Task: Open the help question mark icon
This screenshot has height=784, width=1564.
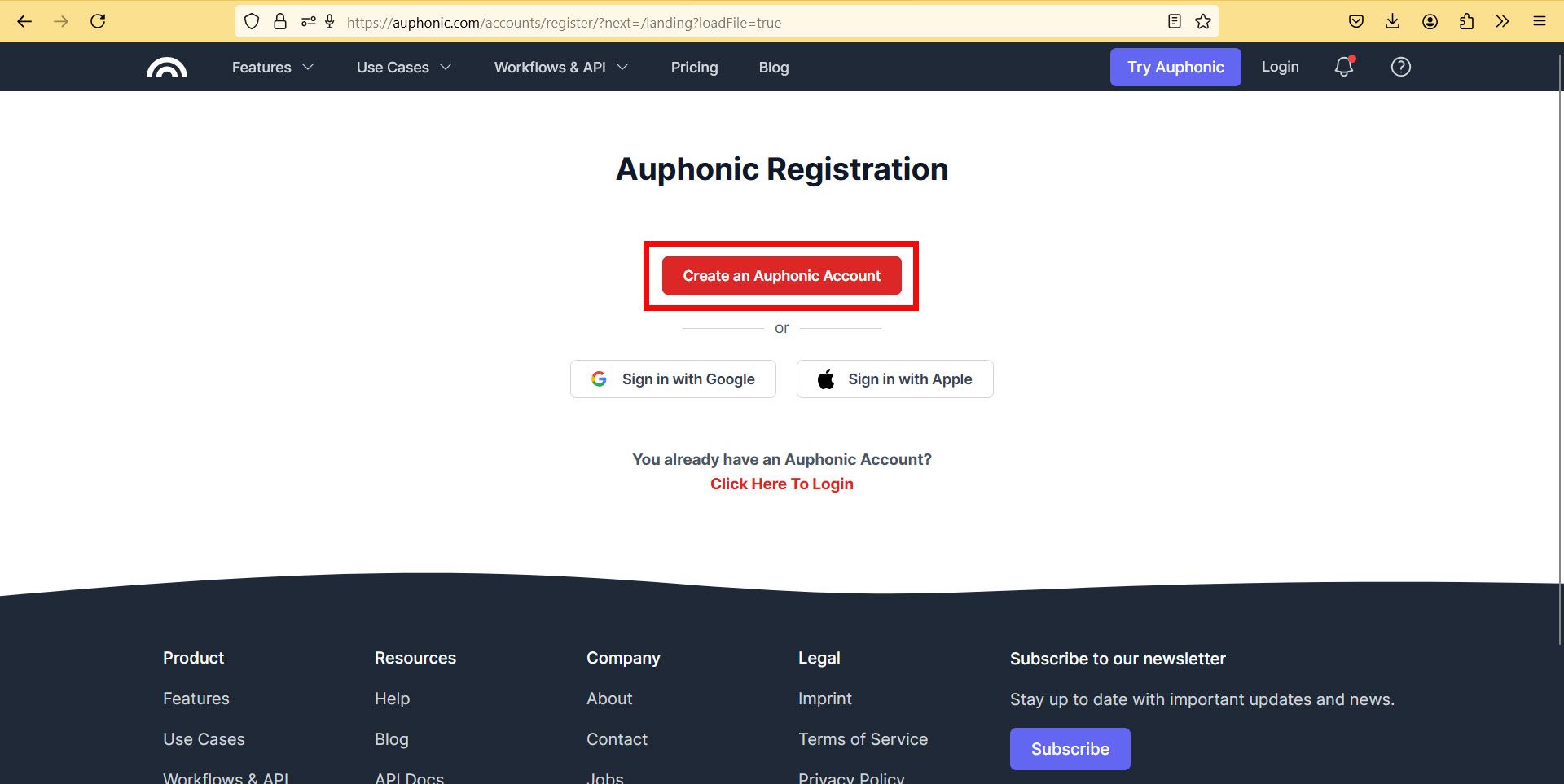Action: tap(1400, 67)
